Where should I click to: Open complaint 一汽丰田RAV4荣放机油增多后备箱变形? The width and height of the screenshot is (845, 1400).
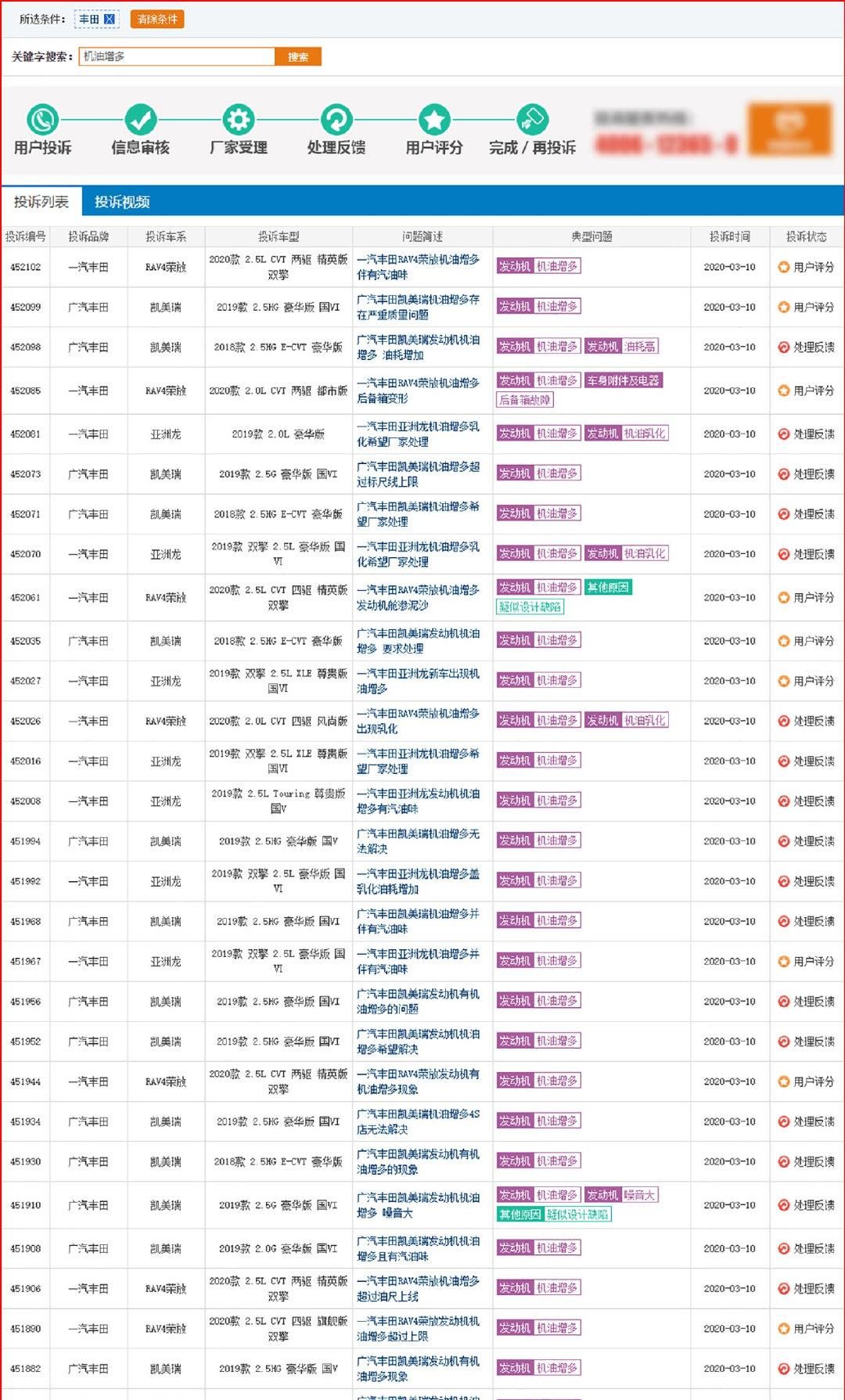419,390
